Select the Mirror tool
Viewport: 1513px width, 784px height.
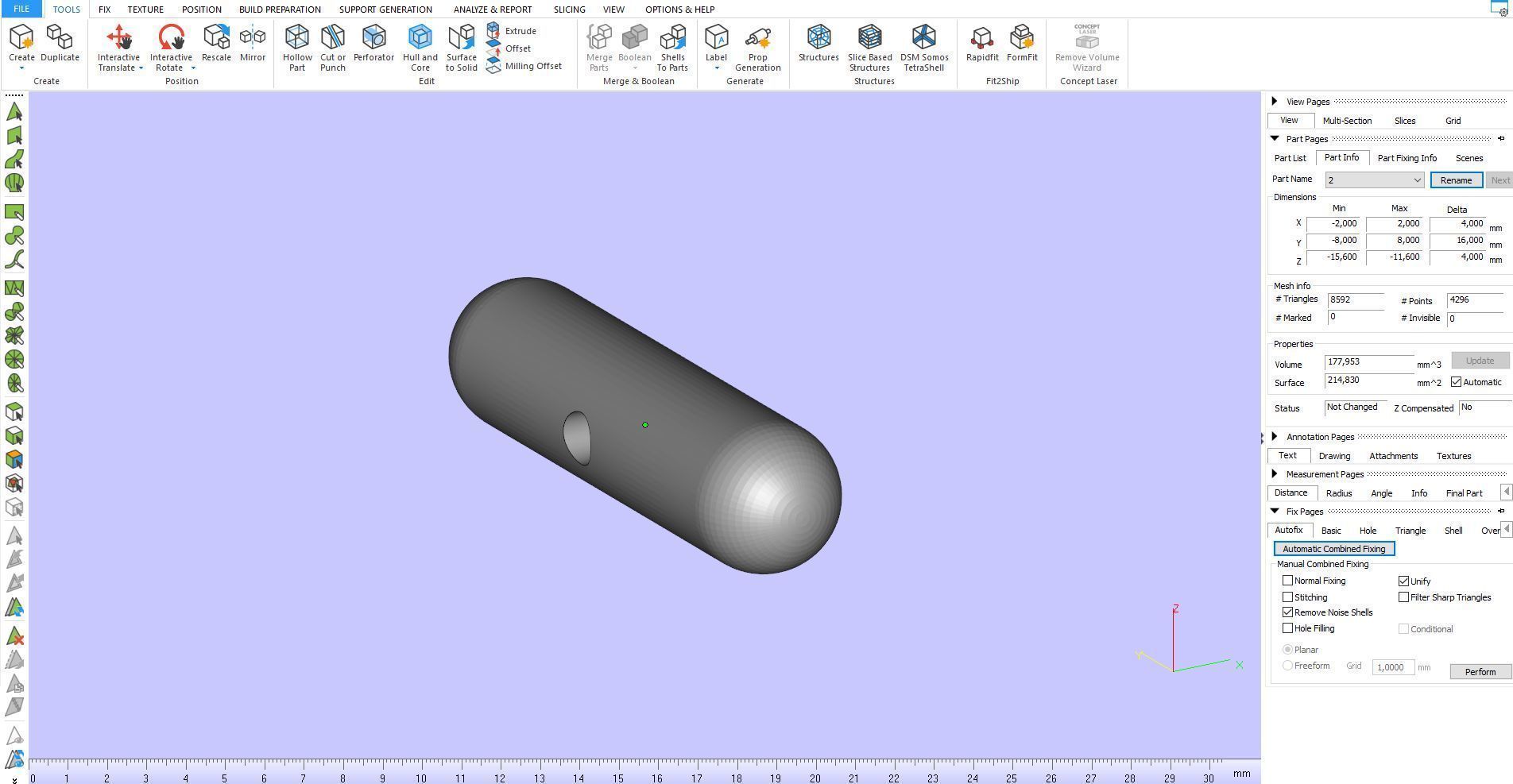coord(253,43)
